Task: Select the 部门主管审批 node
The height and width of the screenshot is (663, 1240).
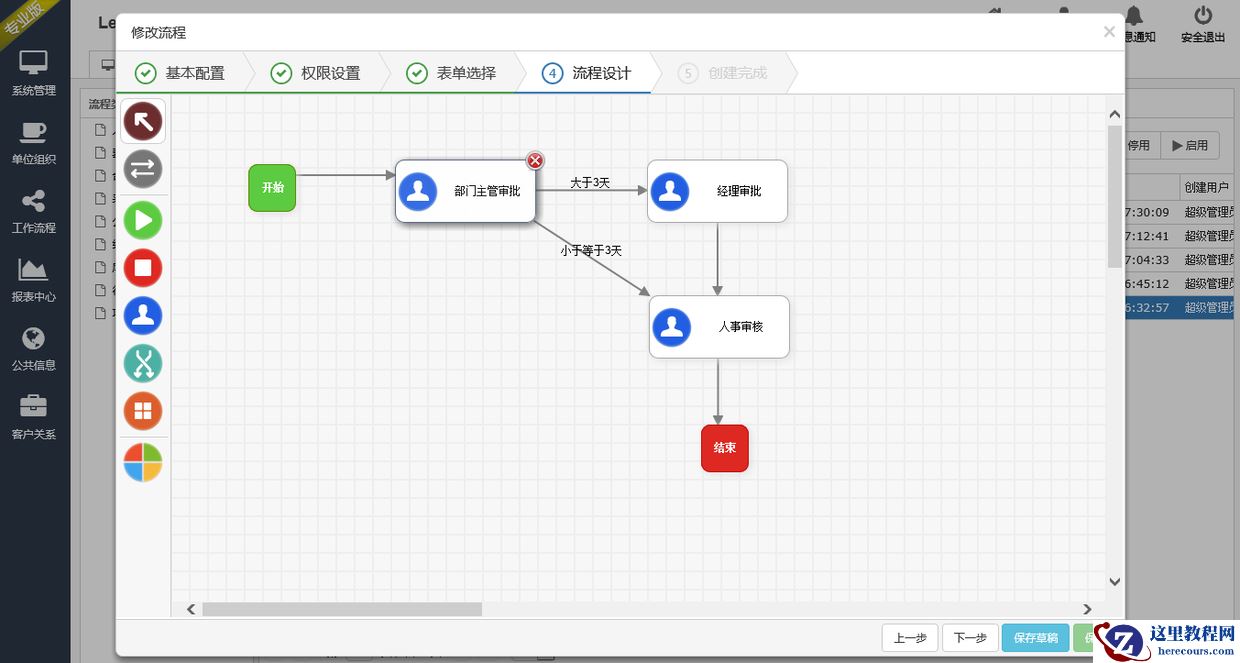Action: pos(465,191)
